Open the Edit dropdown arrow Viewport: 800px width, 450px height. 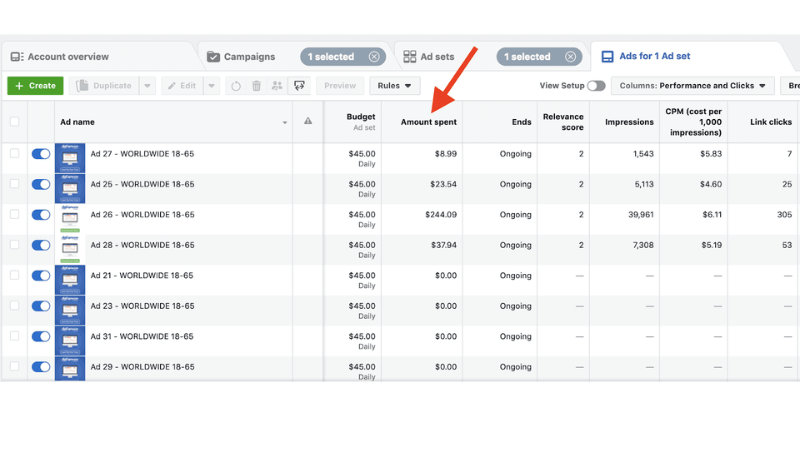click(x=211, y=86)
